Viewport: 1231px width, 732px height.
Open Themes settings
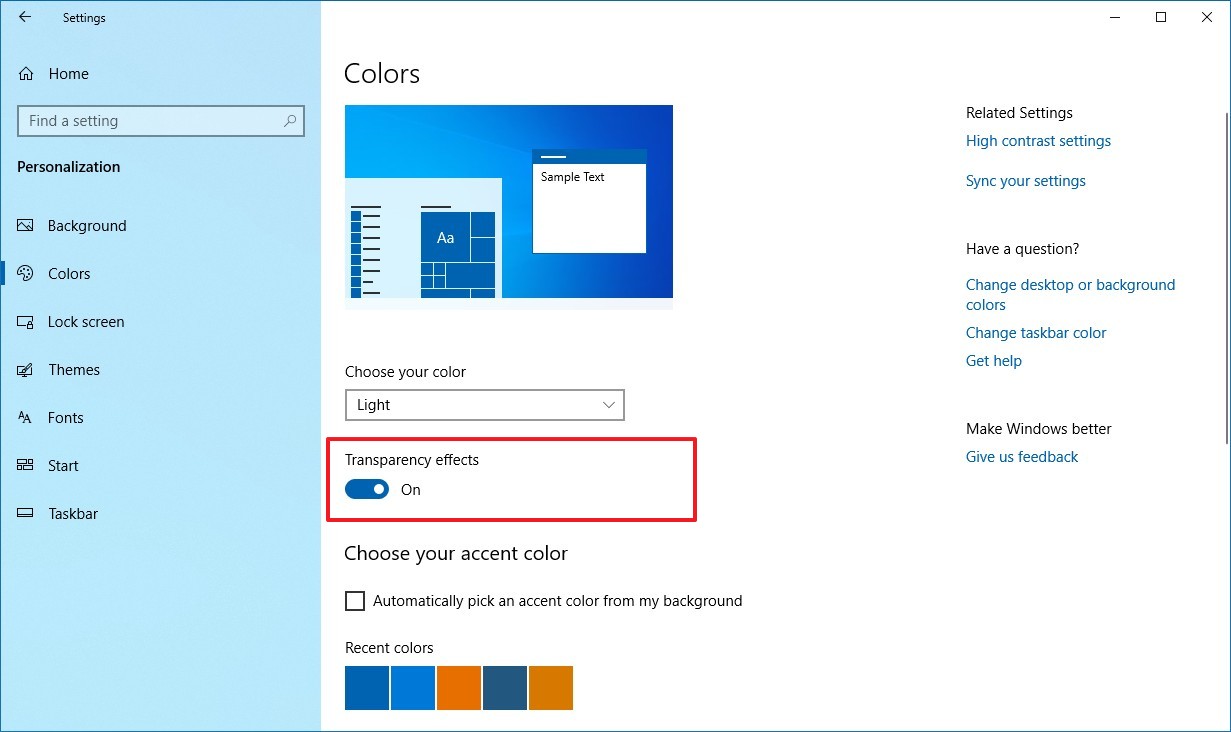point(73,369)
